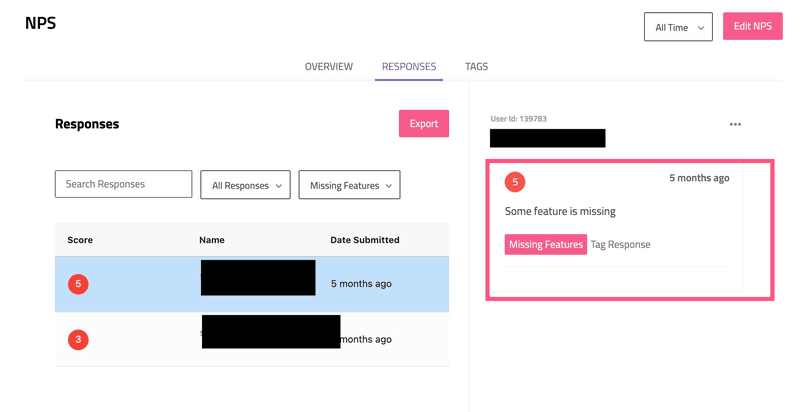Click the score 5 badge in the table
Image resolution: width=800 pixels, height=412 pixels.
(78, 284)
